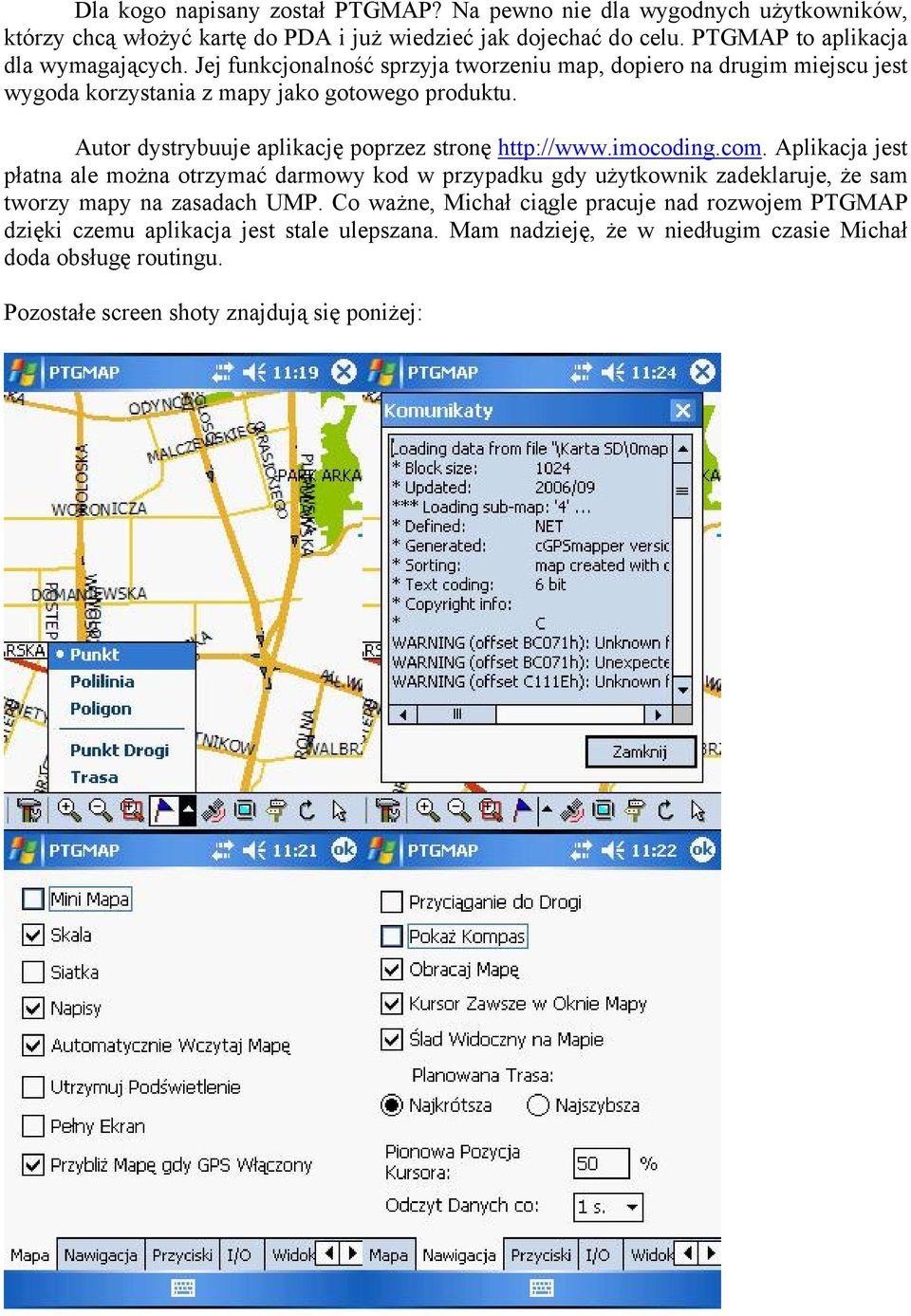Zoom out icon on the 11:24 toolbar
Viewport: 911px width, 1316px height.
click(x=458, y=809)
